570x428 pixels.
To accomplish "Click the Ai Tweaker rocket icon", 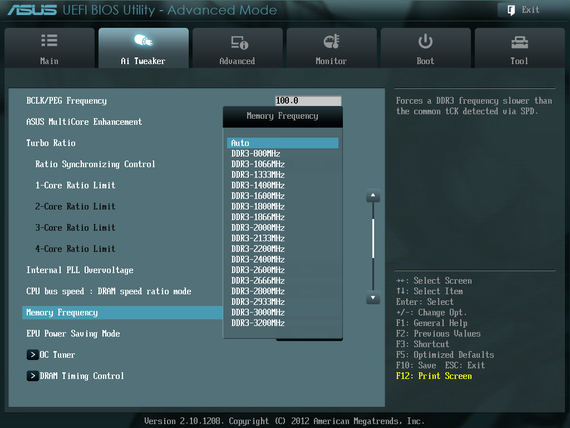I will (143, 40).
